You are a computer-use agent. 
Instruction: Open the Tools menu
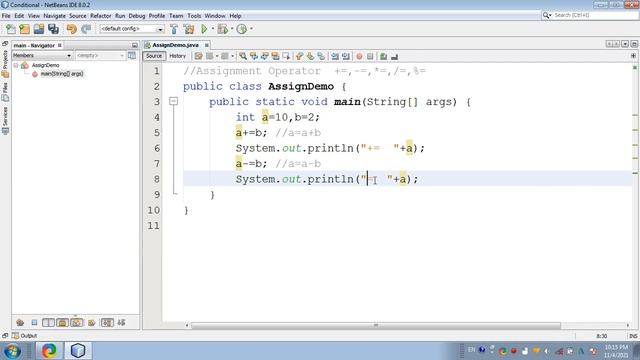point(194,16)
